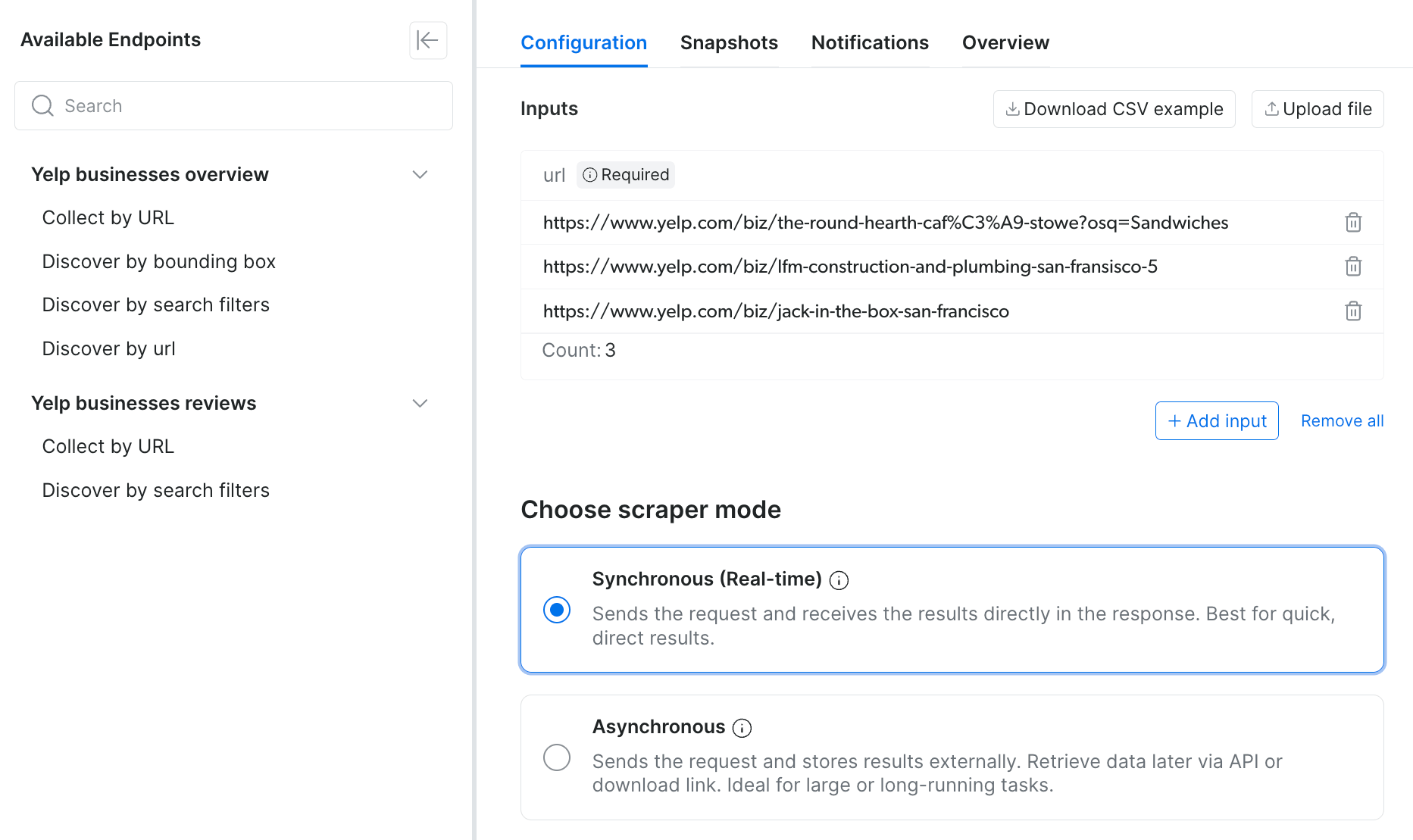The height and width of the screenshot is (840, 1413).
Task: Click the Add input button
Action: point(1217,421)
